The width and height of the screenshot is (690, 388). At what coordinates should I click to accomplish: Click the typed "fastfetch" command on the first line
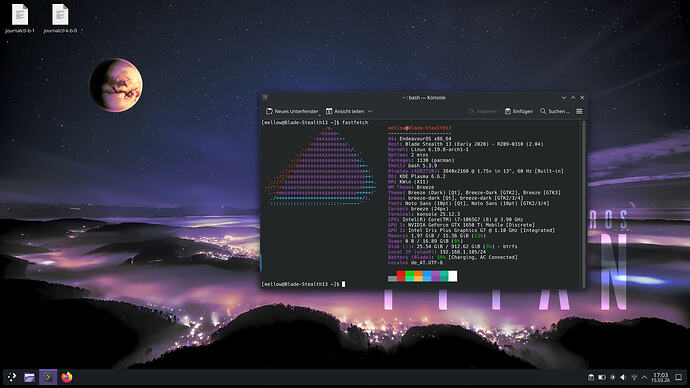[x=355, y=123]
